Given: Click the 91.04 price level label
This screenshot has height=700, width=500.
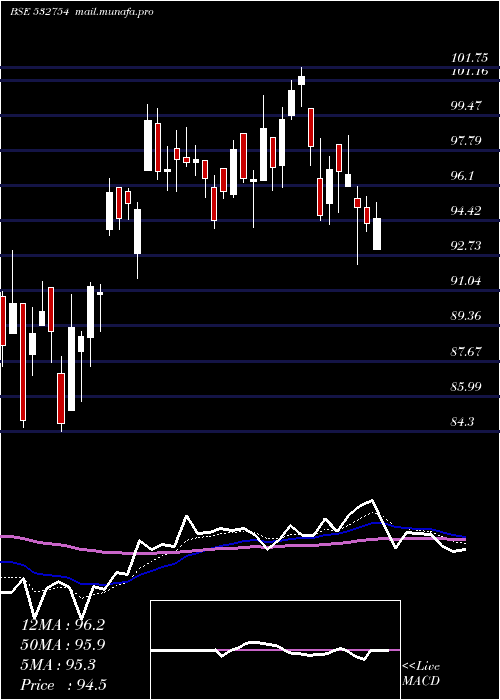Looking at the screenshot, I should [x=466, y=281].
